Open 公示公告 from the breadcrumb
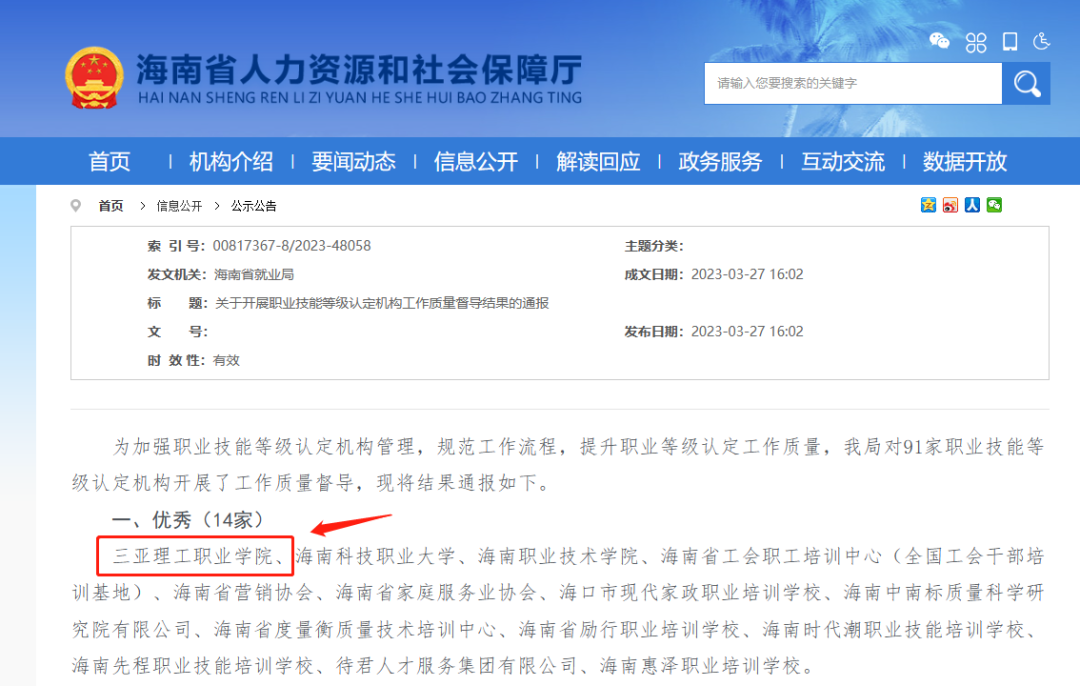1080x686 pixels. [252, 206]
